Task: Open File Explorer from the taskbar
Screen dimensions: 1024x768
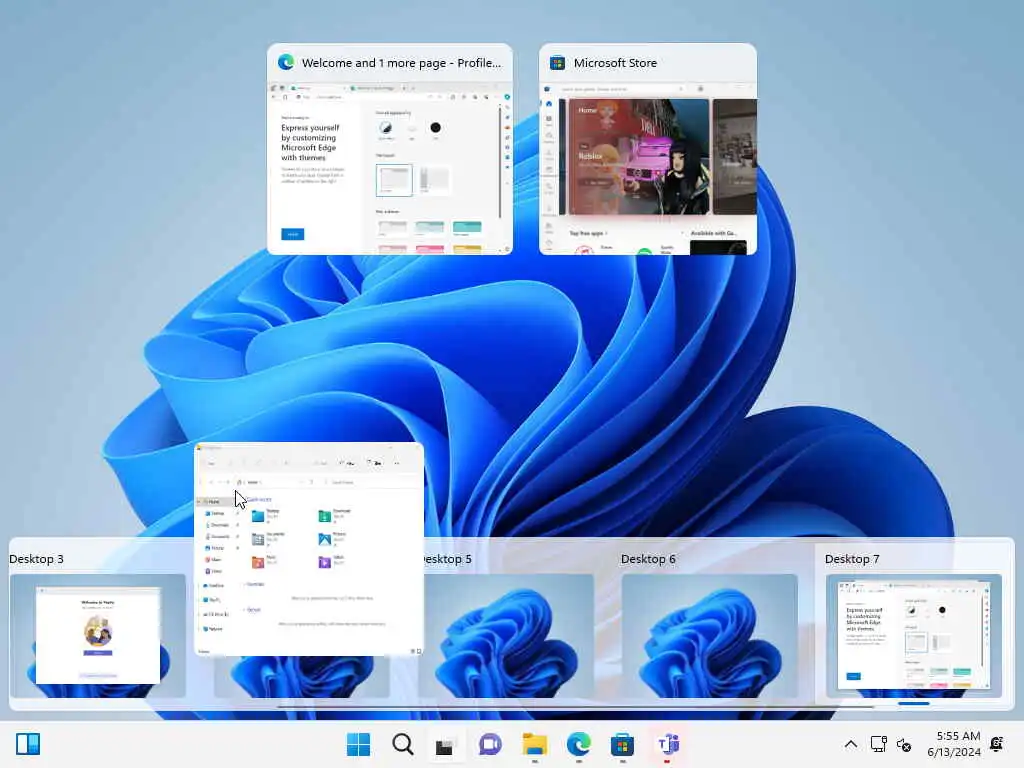Action: (x=534, y=744)
